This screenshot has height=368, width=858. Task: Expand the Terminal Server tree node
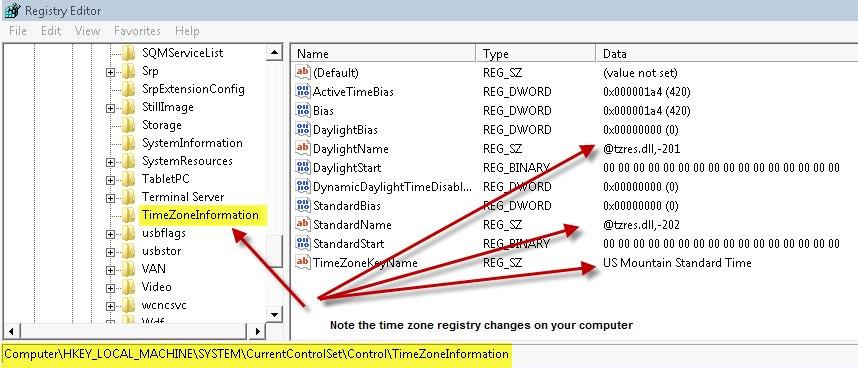pos(111,198)
